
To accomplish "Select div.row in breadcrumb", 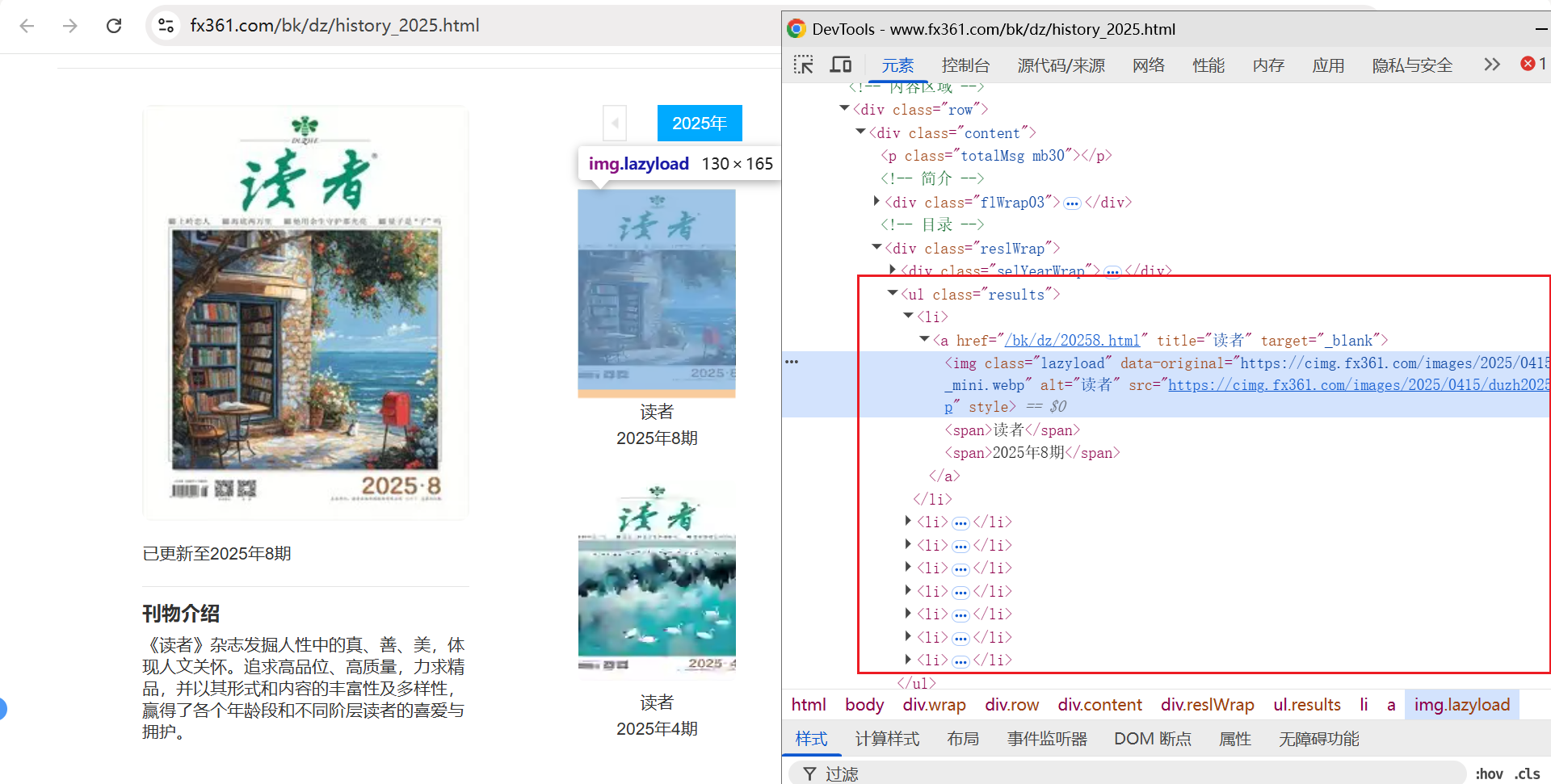I will [1011, 705].
